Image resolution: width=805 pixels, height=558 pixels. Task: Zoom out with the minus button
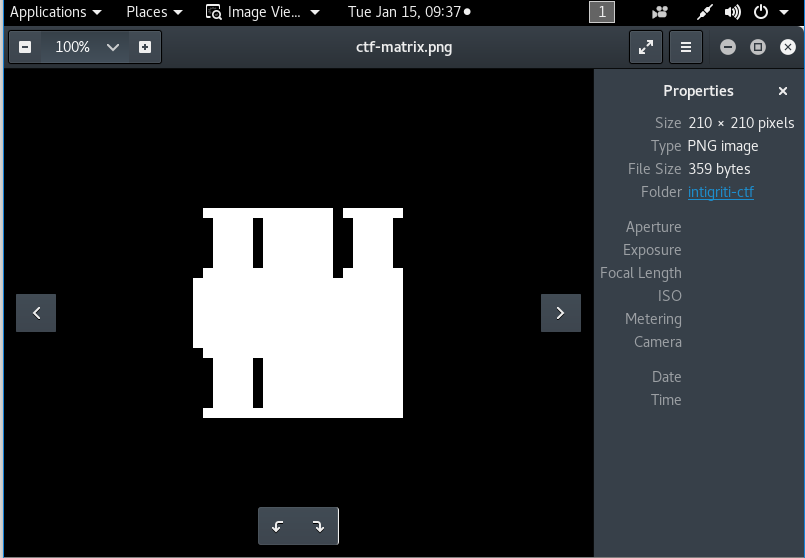25,47
